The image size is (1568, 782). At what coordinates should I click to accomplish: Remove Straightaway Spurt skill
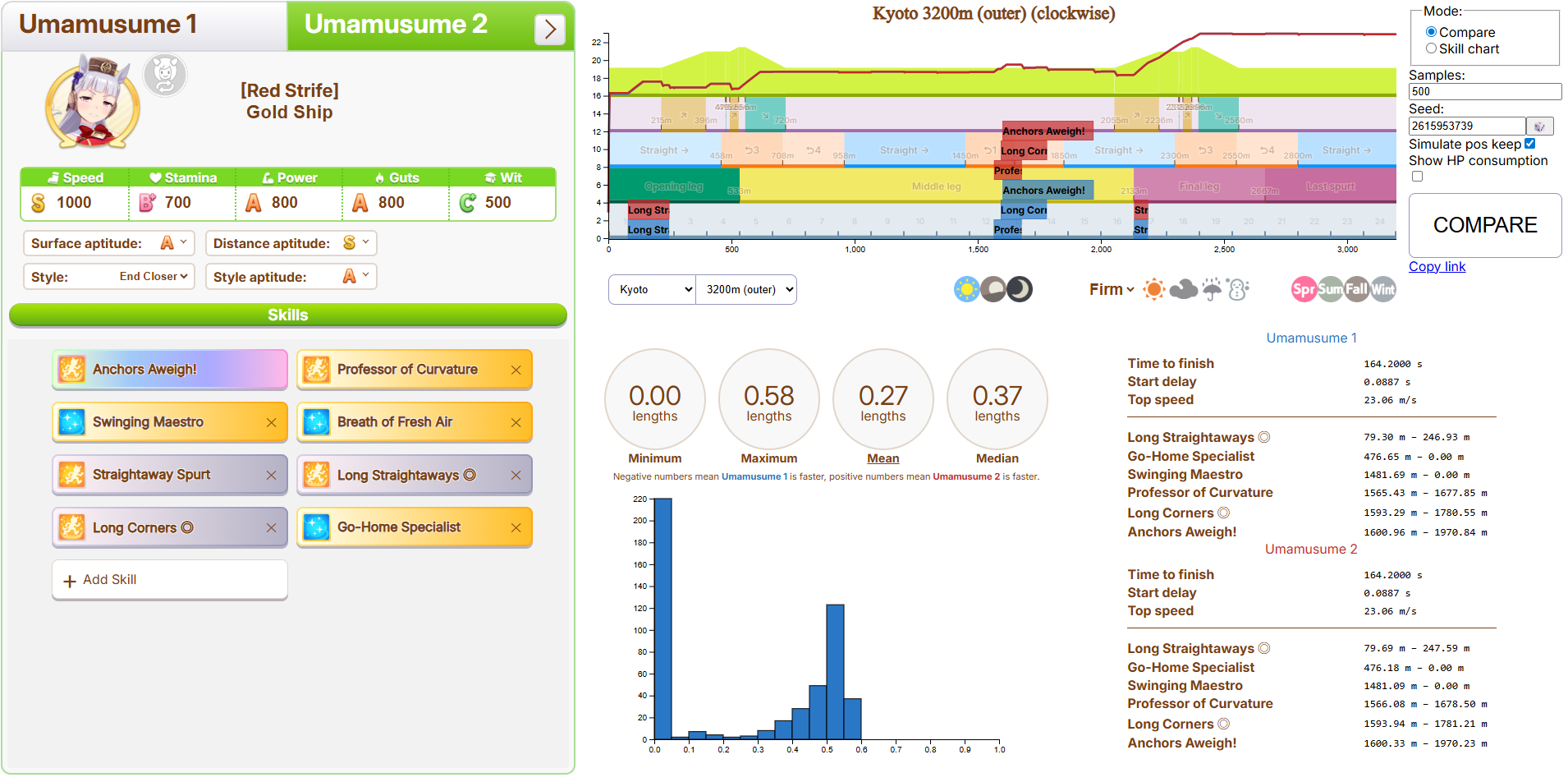(x=271, y=476)
